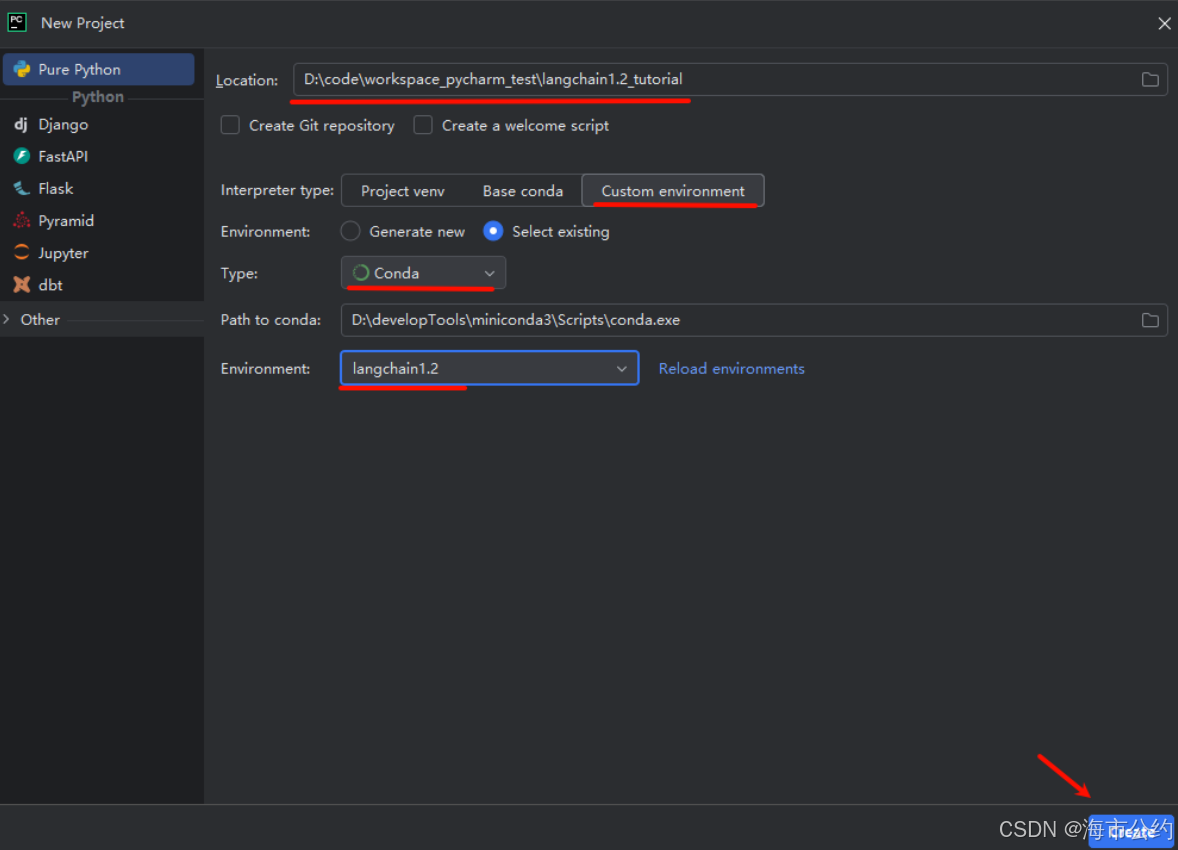Choose dbt project type label
This screenshot has height=850, width=1178.
click(50, 285)
